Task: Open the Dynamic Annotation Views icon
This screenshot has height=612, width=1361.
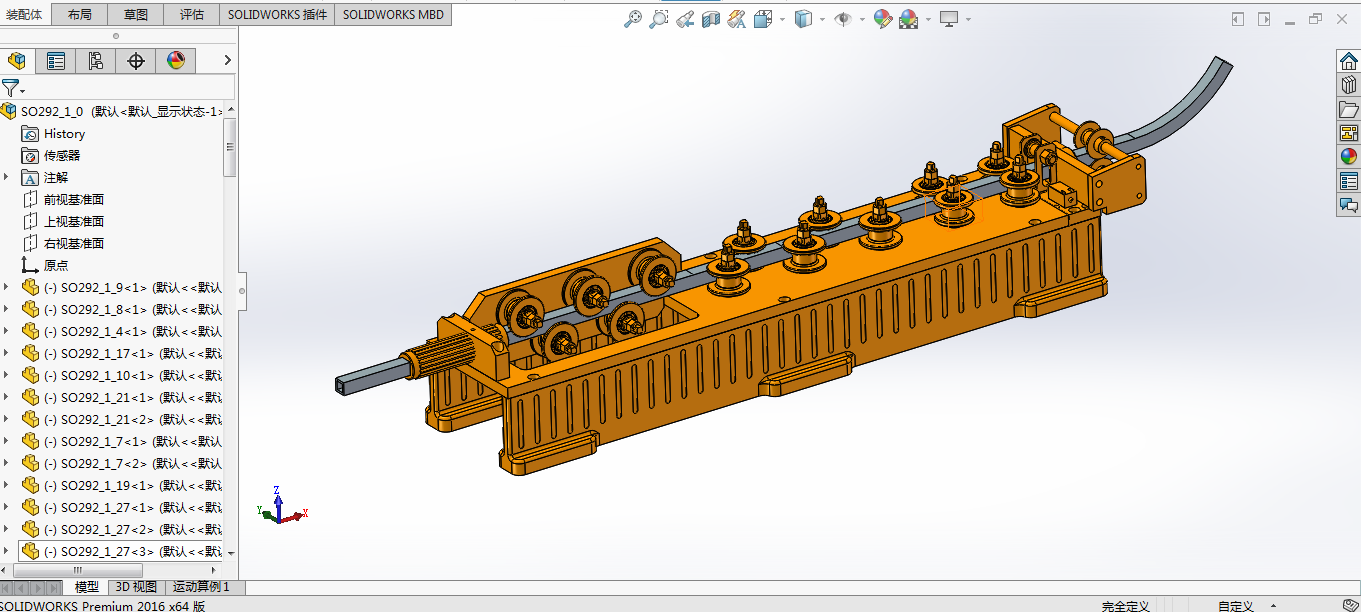Action: click(737, 19)
